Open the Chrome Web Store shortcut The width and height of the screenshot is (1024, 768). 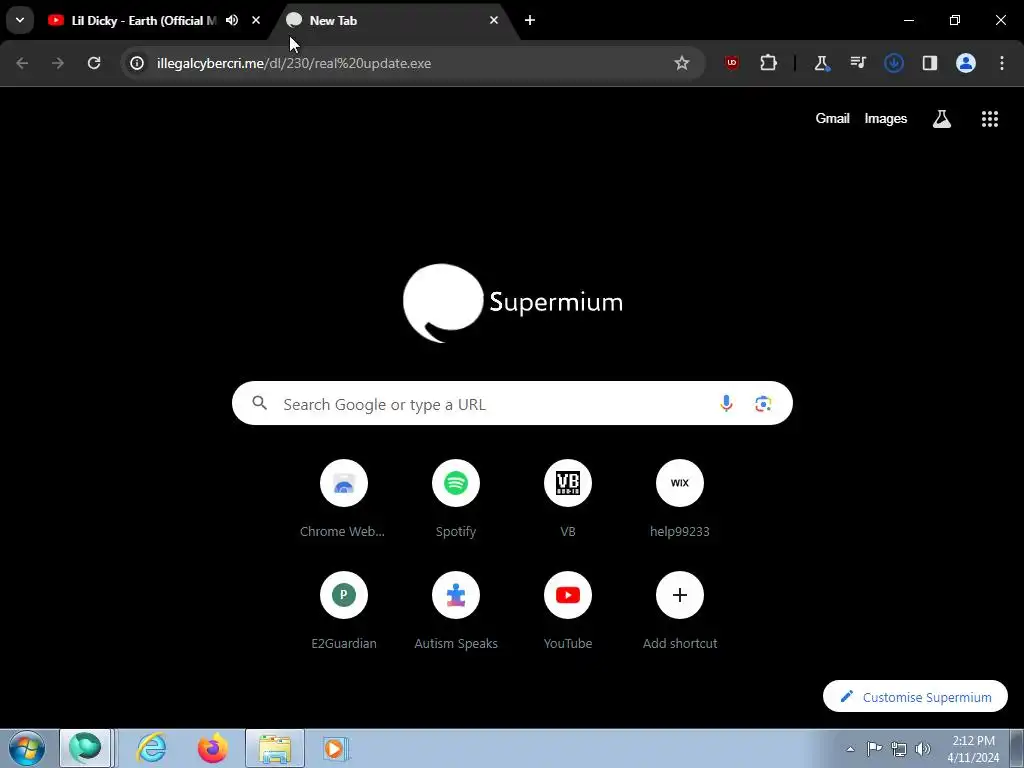tap(344, 500)
